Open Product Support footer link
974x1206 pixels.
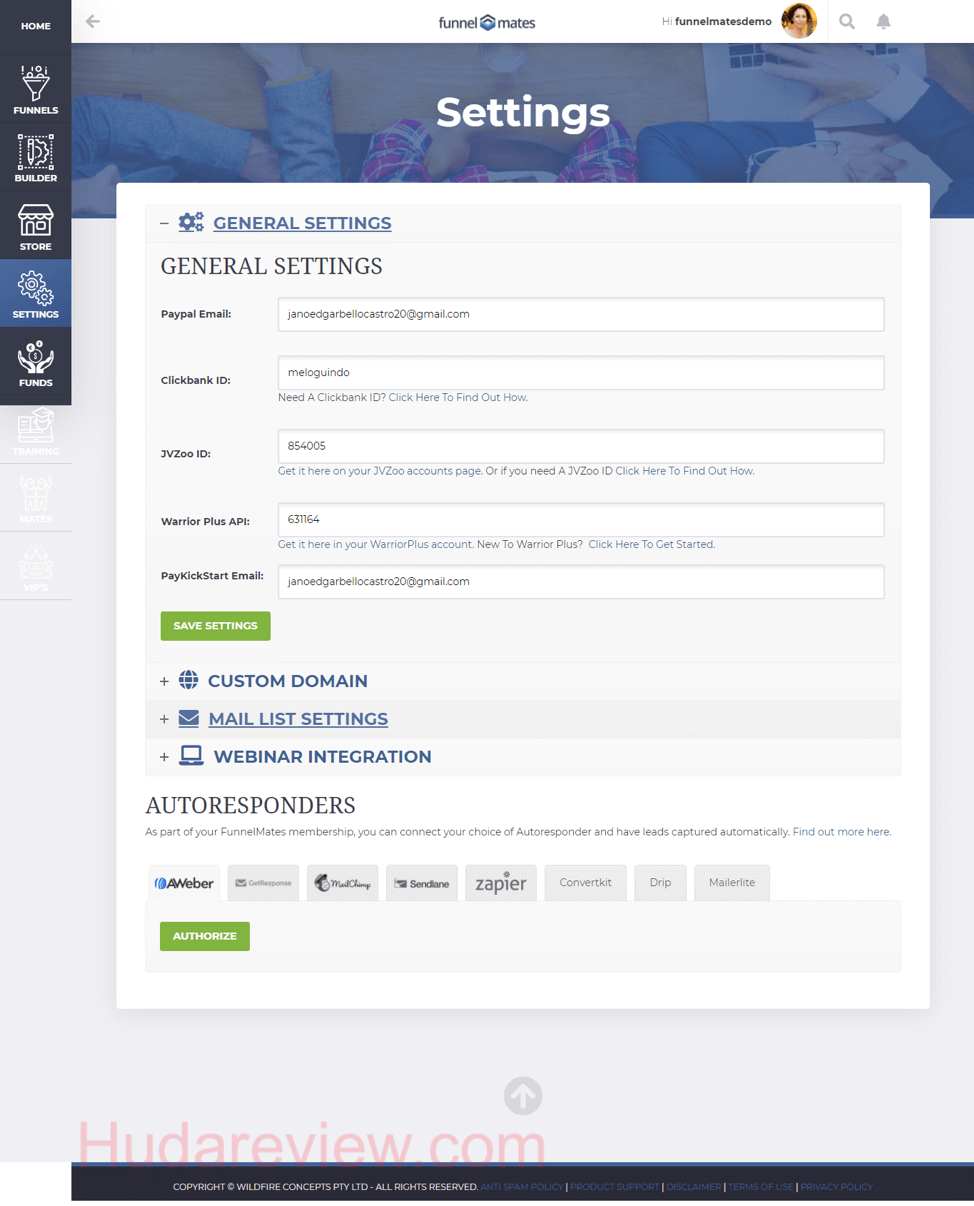click(x=615, y=1187)
